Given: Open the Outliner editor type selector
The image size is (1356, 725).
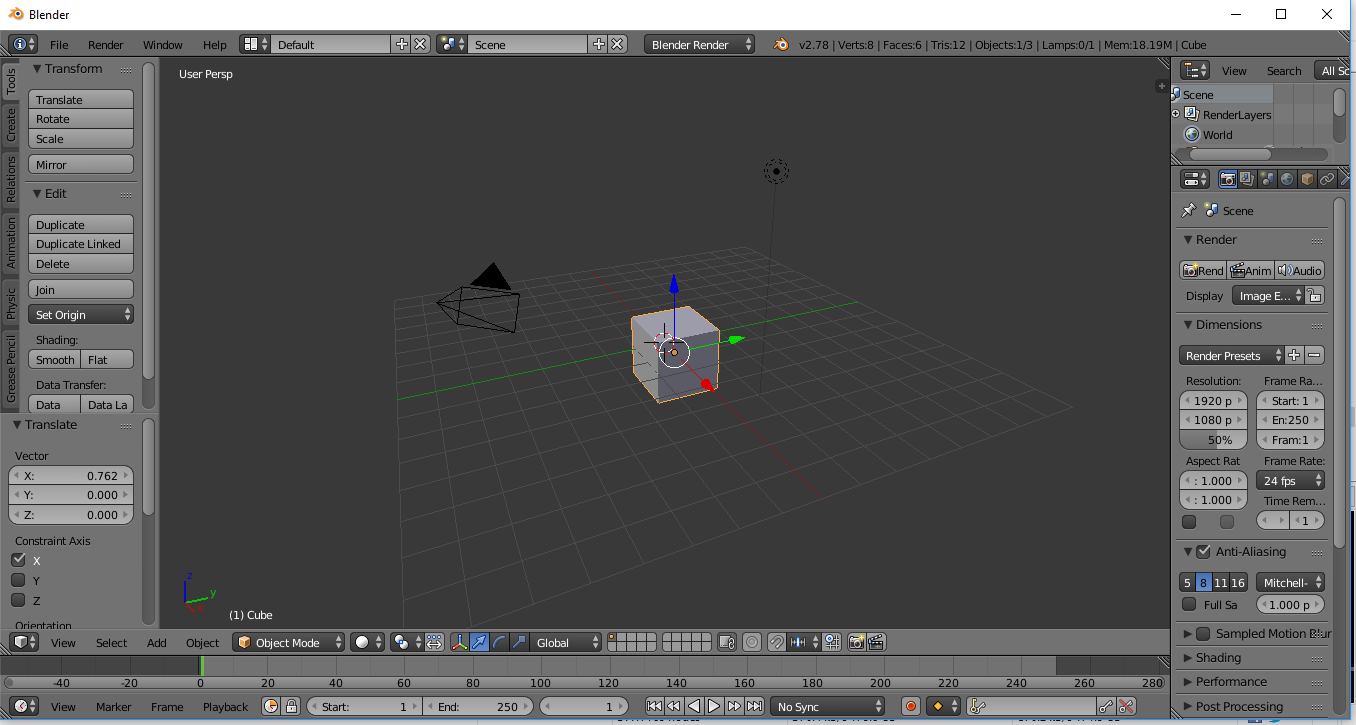Looking at the screenshot, I should pos(1195,70).
